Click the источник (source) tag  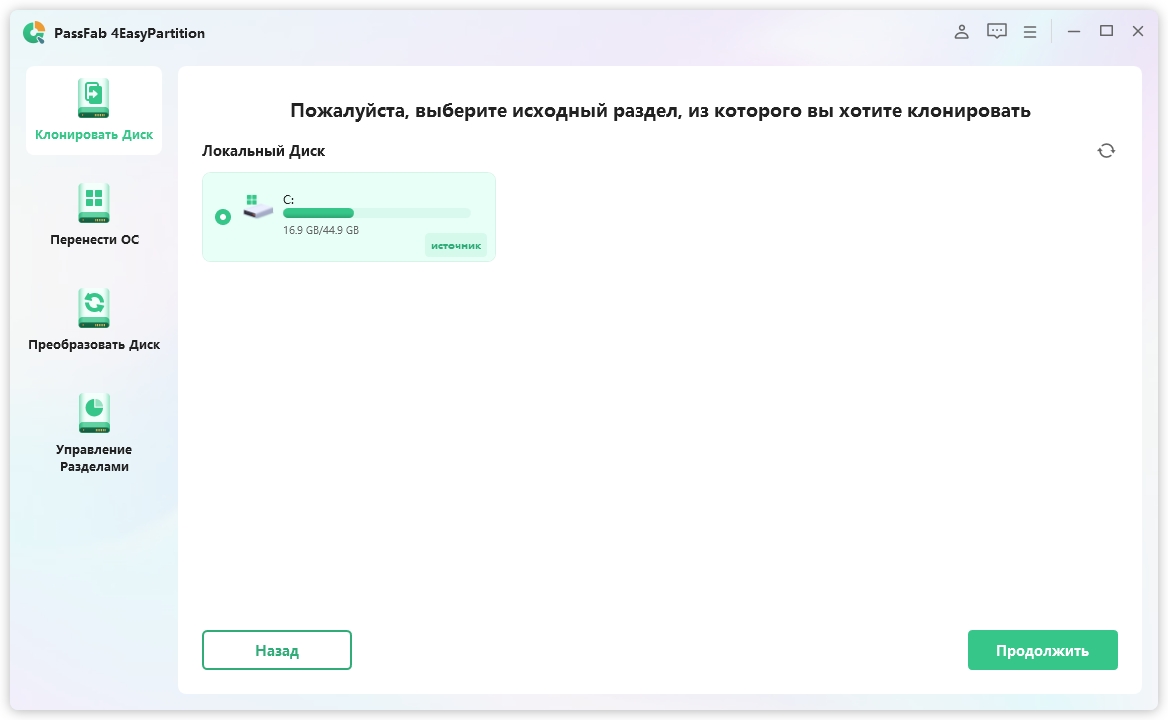[456, 246]
